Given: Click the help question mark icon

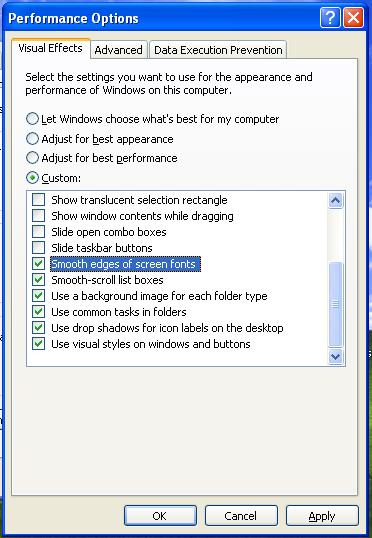Looking at the screenshot, I should point(330,17).
